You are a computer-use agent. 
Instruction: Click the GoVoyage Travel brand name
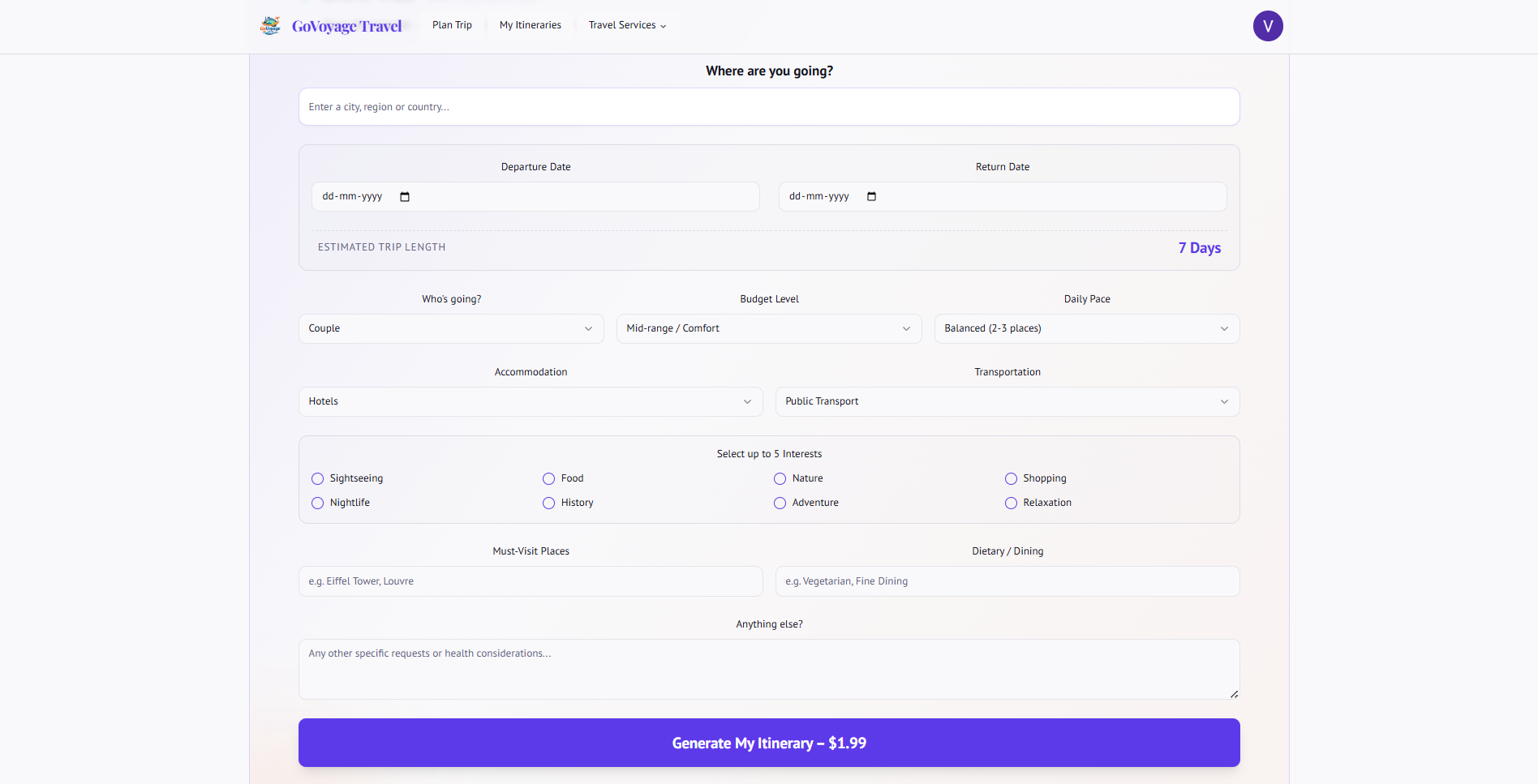(x=347, y=26)
